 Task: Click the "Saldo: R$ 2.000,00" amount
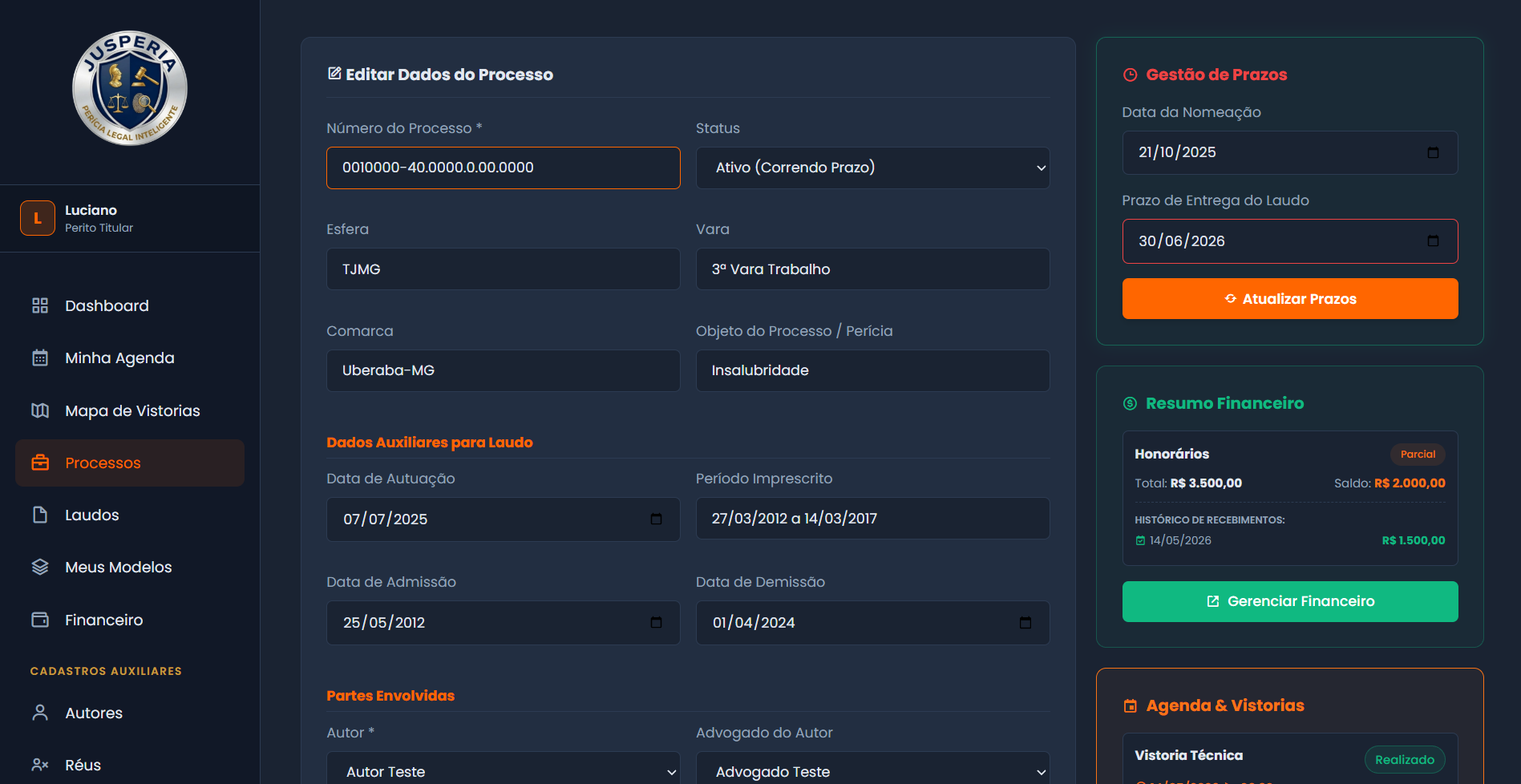click(1390, 483)
